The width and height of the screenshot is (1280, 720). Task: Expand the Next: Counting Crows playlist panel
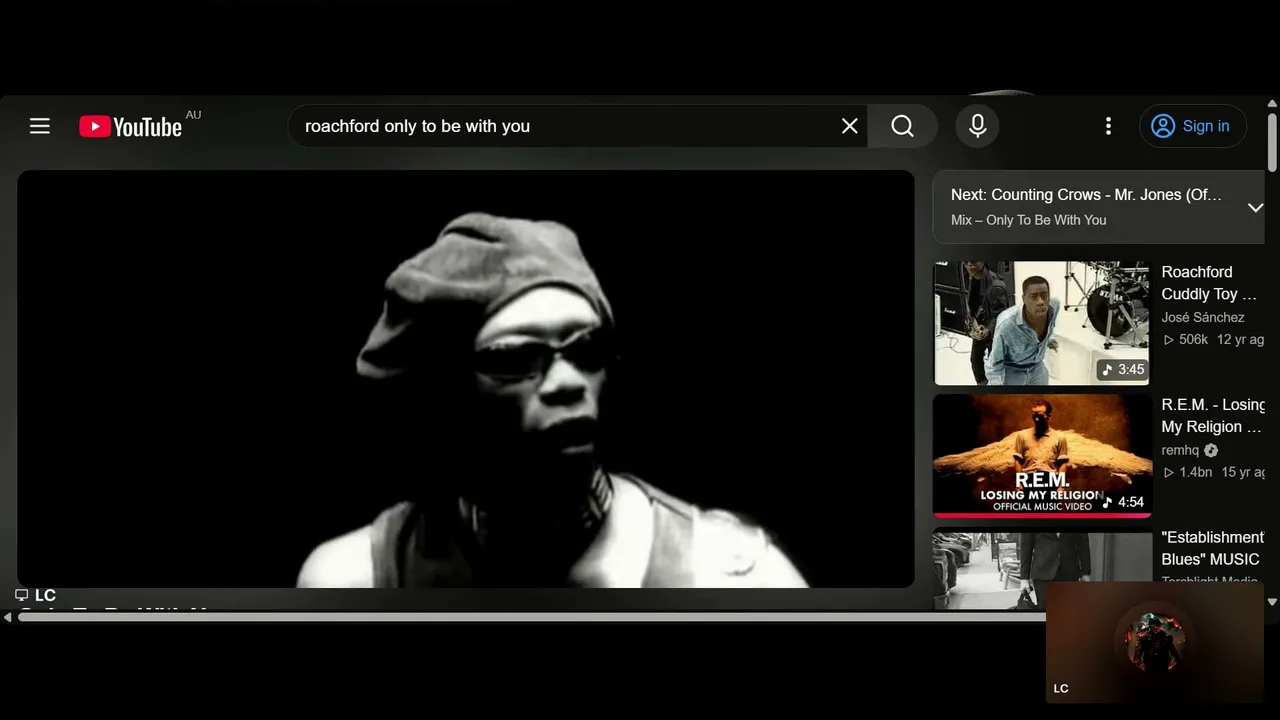[1255, 207]
